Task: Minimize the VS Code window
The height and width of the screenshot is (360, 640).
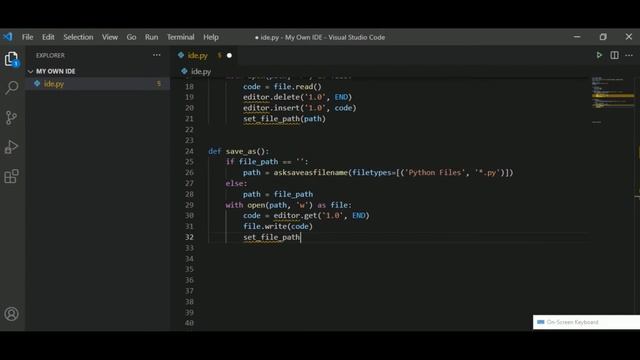Action: point(577,37)
